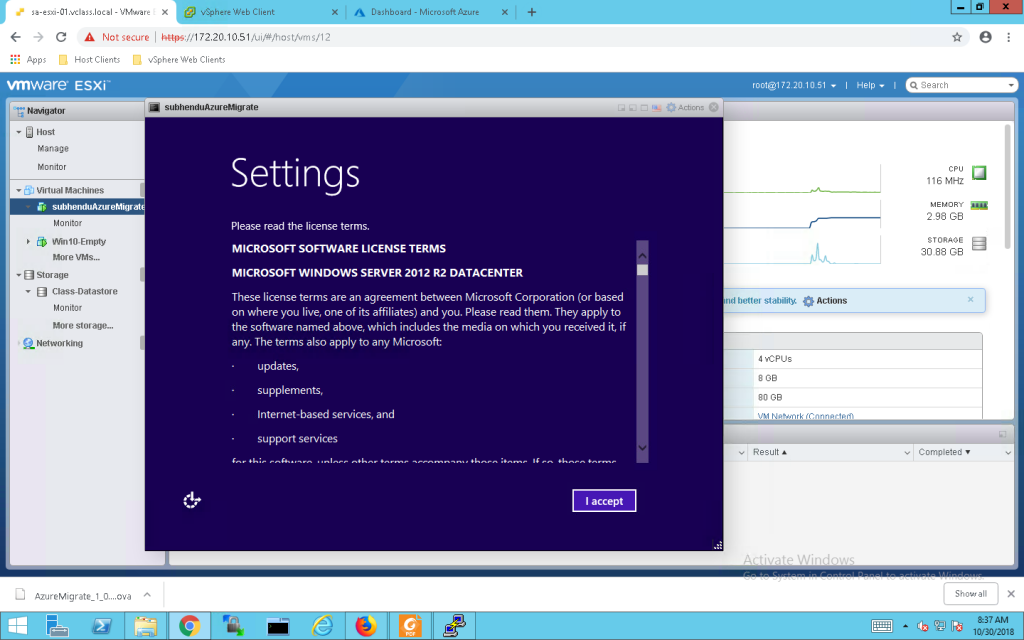Image resolution: width=1024 pixels, height=640 pixels.
Task: Click the address bar URL
Action: click(246, 37)
